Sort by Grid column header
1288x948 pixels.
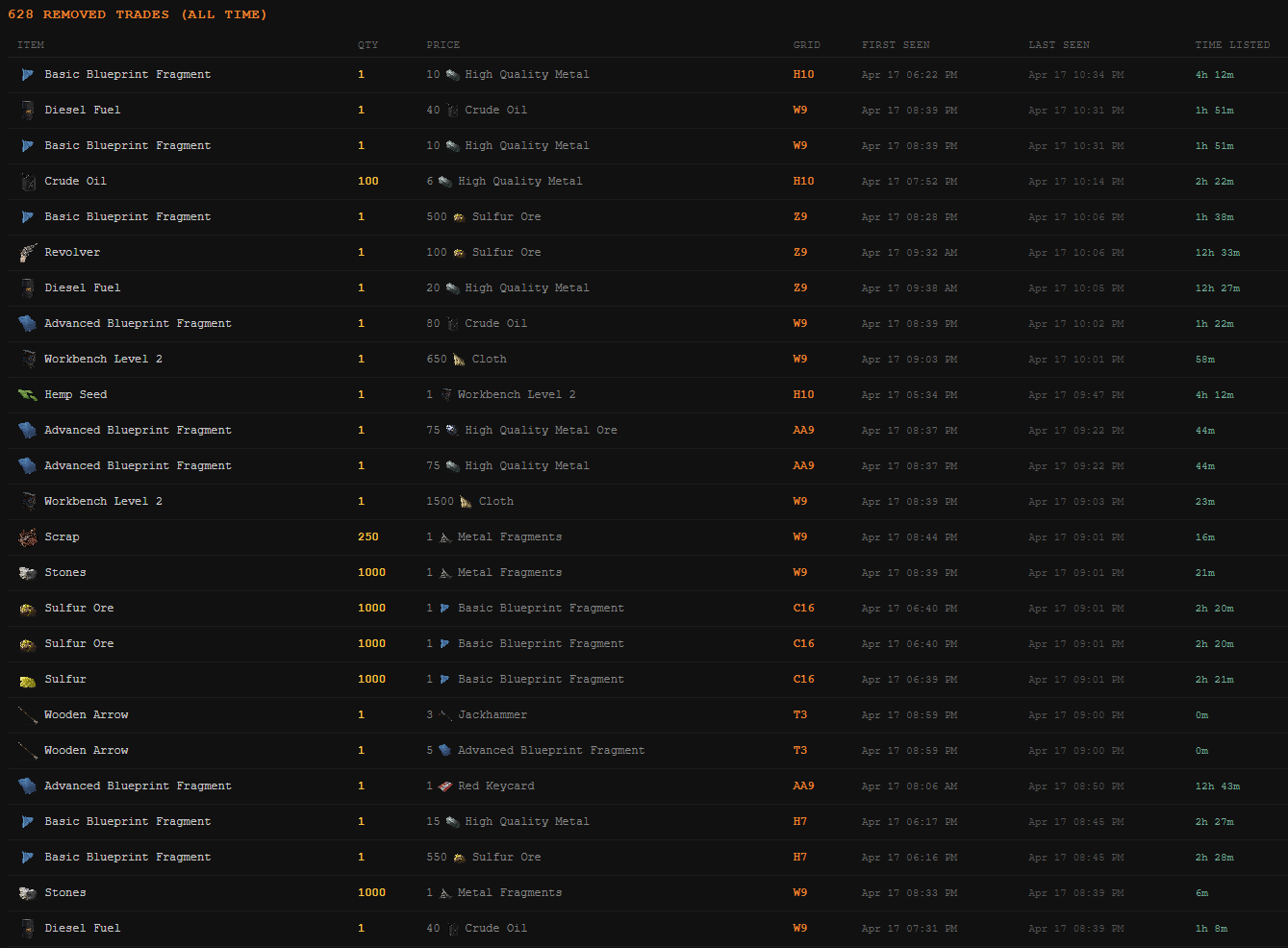coord(806,45)
